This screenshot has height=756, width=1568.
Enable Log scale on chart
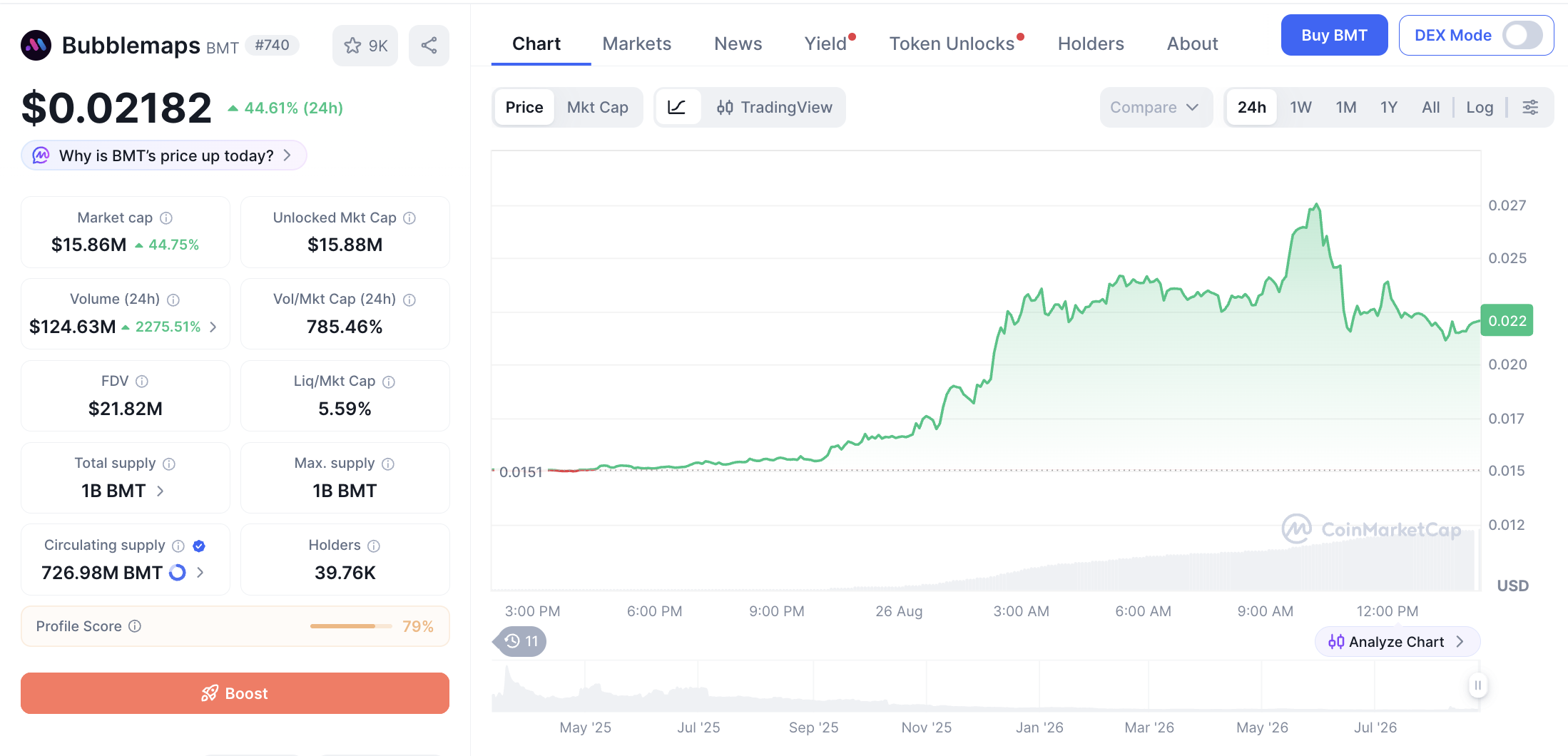[1480, 108]
